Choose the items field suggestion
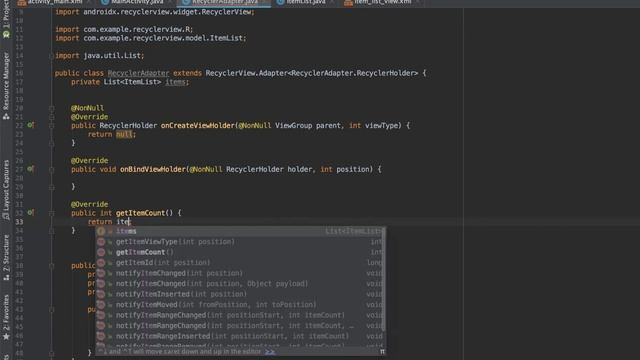640x360 pixels. (240, 231)
